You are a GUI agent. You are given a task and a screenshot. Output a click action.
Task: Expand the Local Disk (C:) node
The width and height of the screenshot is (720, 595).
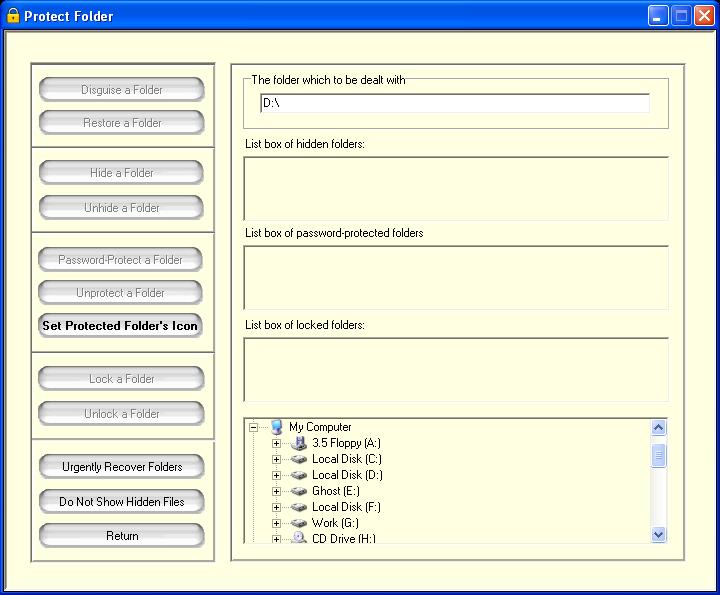[276, 460]
